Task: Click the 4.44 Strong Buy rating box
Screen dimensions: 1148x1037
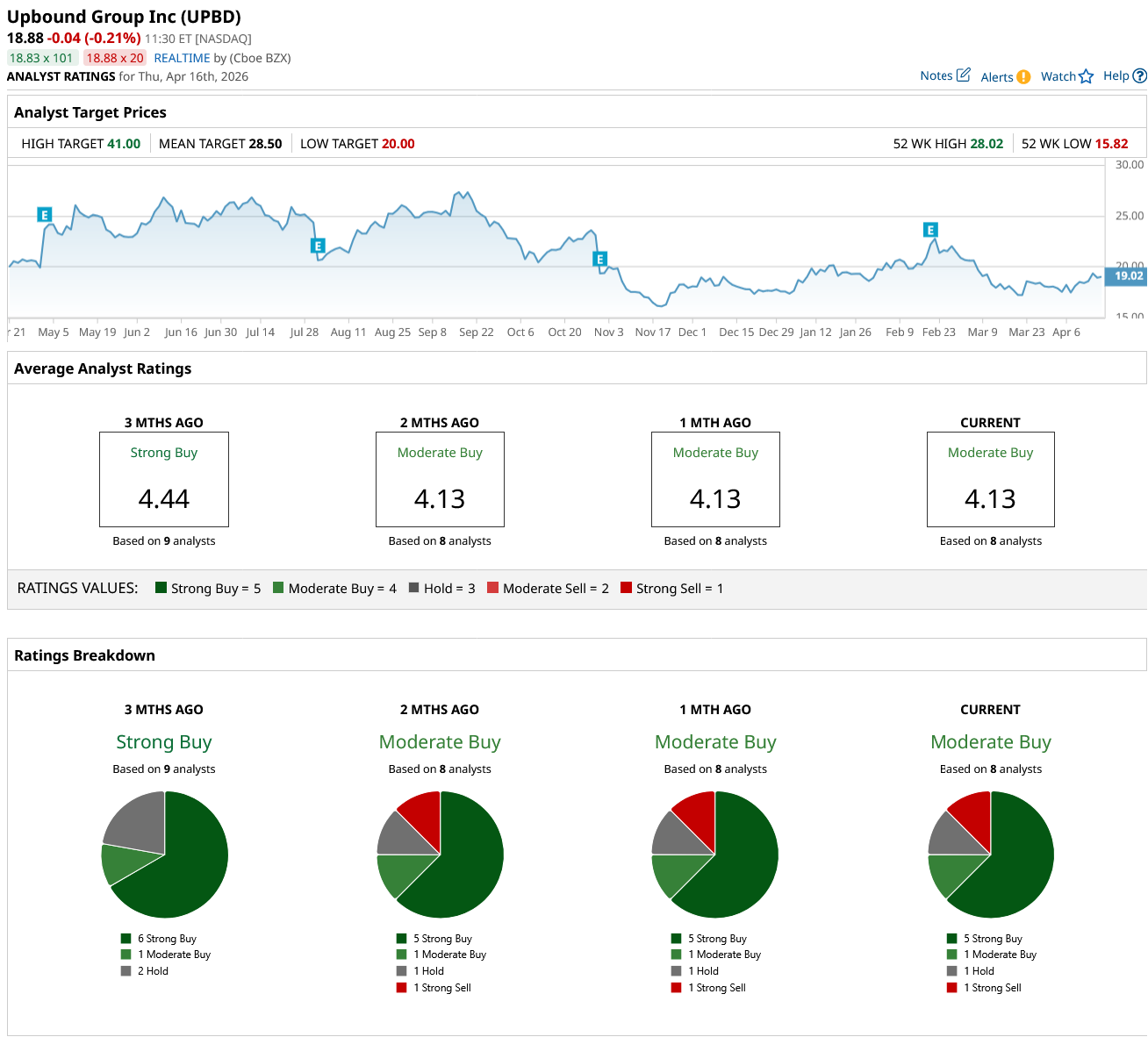Action: [164, 479]
